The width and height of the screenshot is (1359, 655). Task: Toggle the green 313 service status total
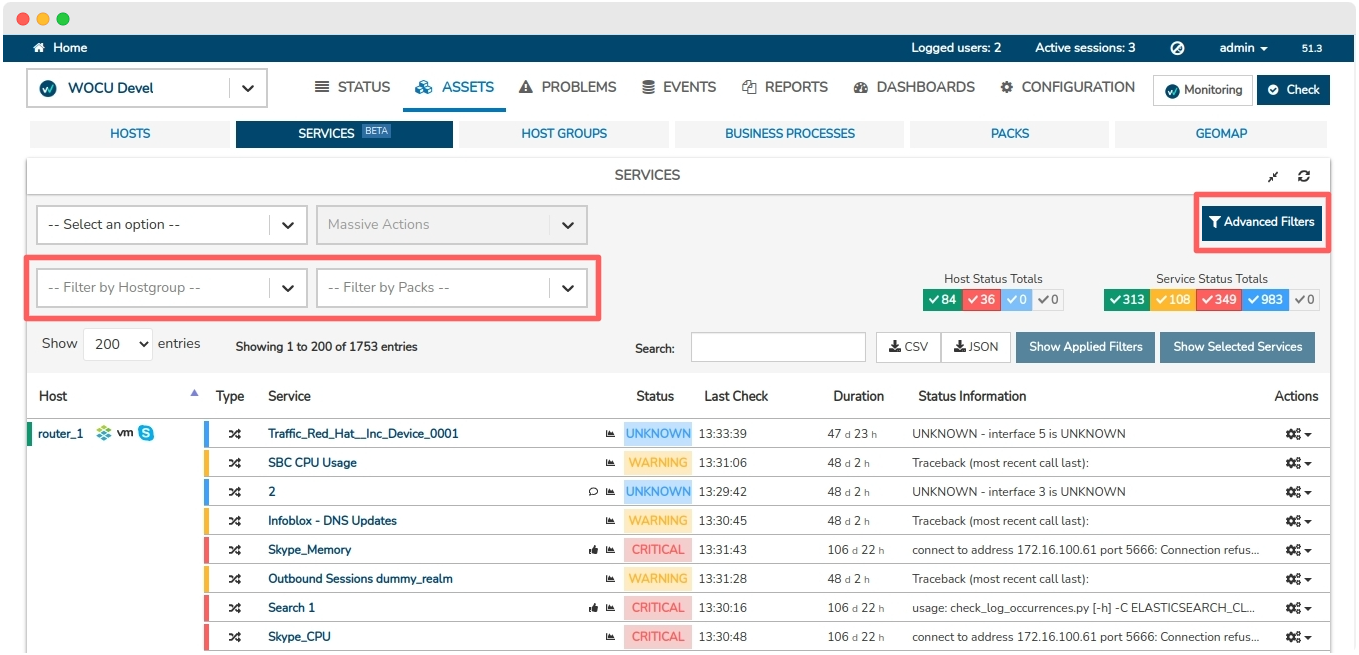pos(1127,300)
